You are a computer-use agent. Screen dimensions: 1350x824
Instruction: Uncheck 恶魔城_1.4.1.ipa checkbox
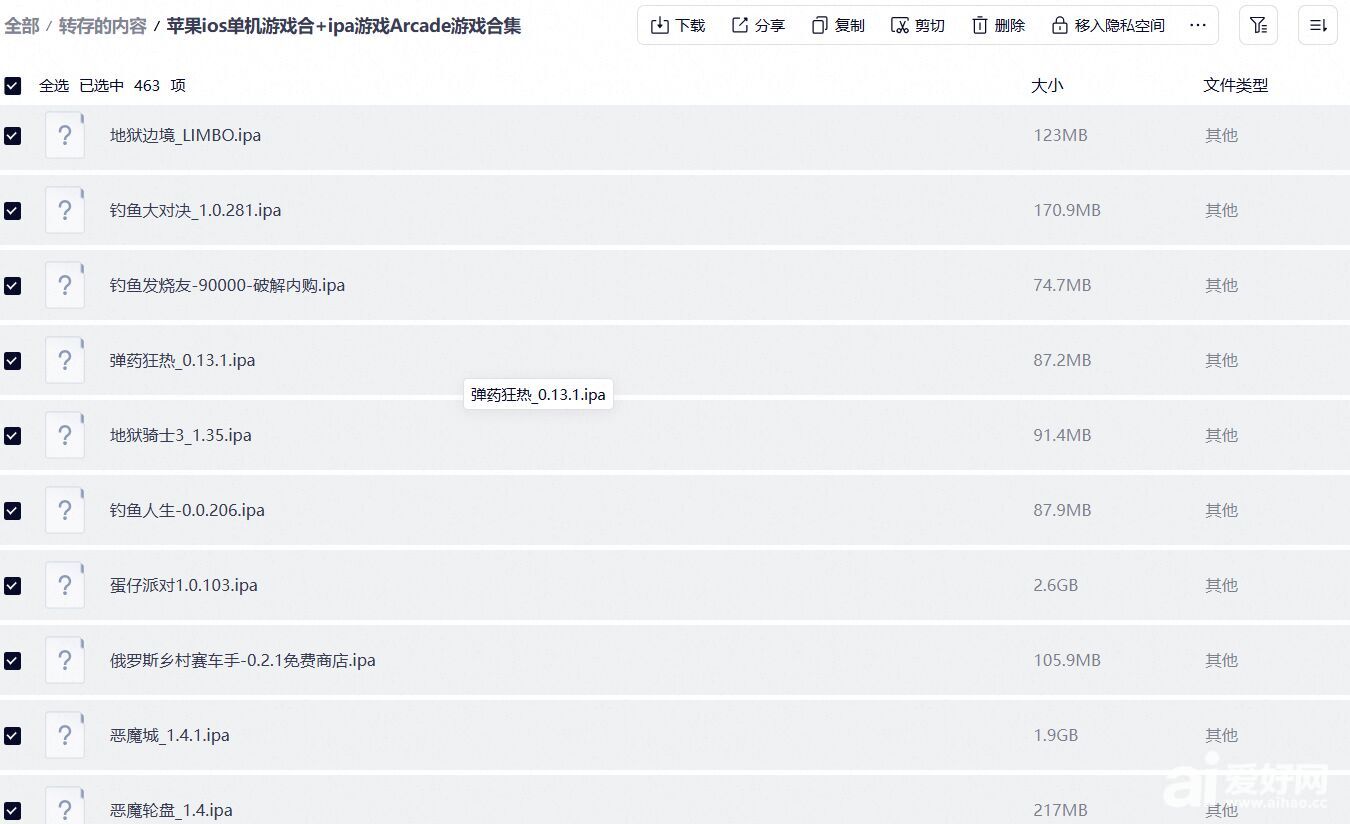click(12, 736)
